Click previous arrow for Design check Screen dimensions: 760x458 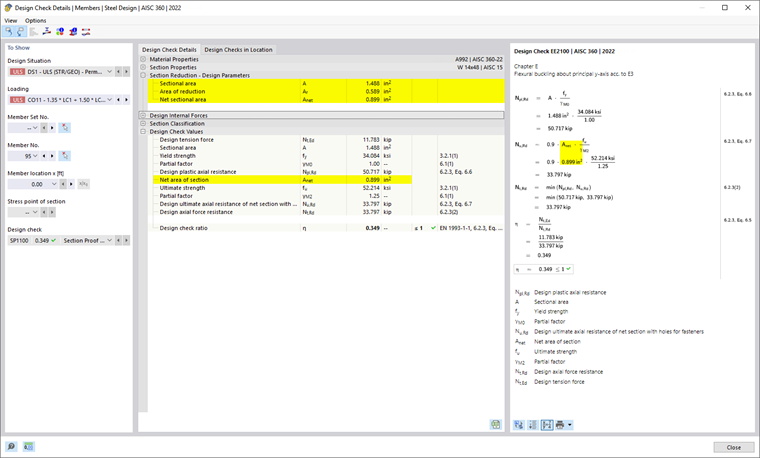click(118, 240)
